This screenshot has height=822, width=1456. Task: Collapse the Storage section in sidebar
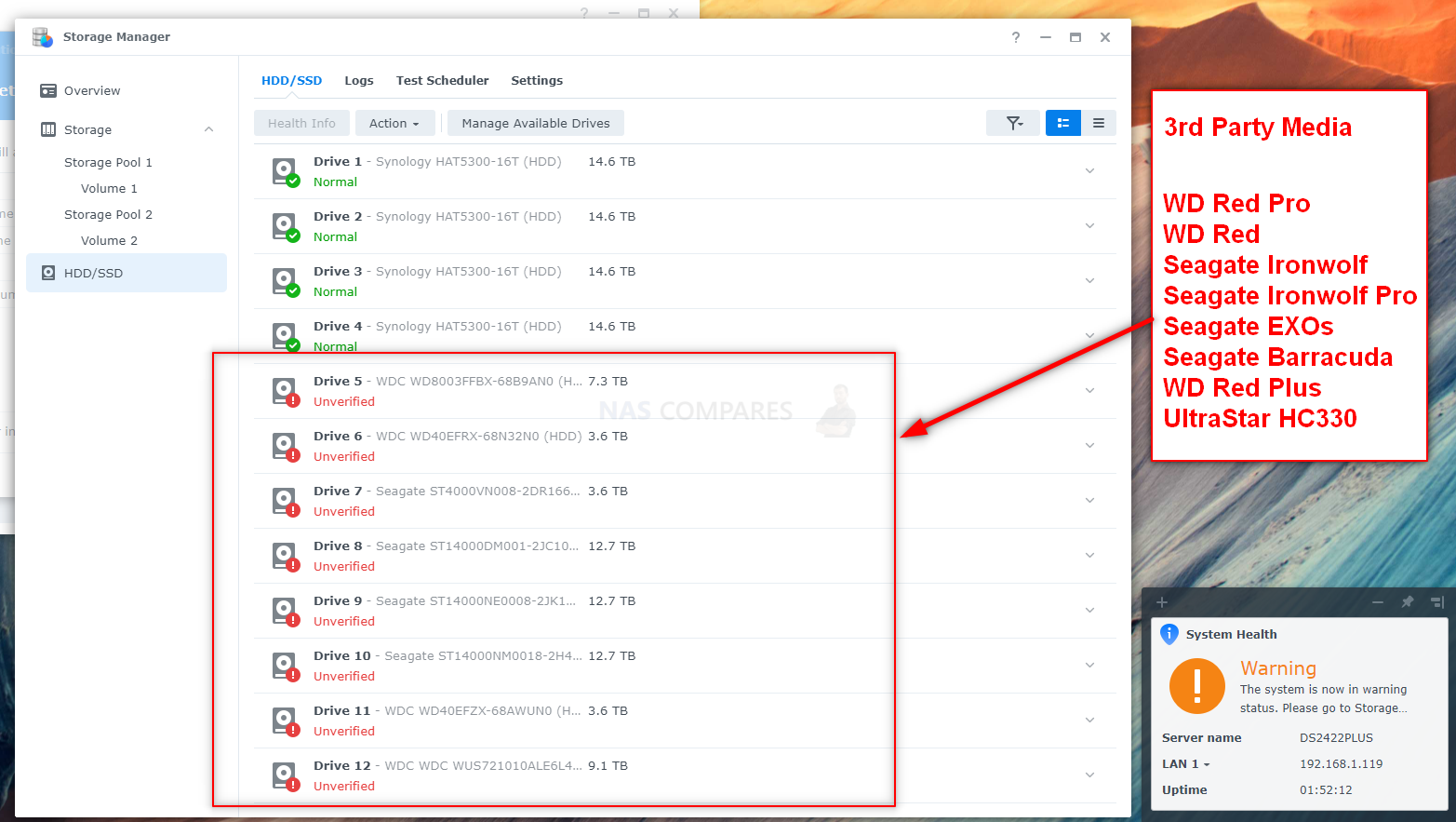coord(209,130)
